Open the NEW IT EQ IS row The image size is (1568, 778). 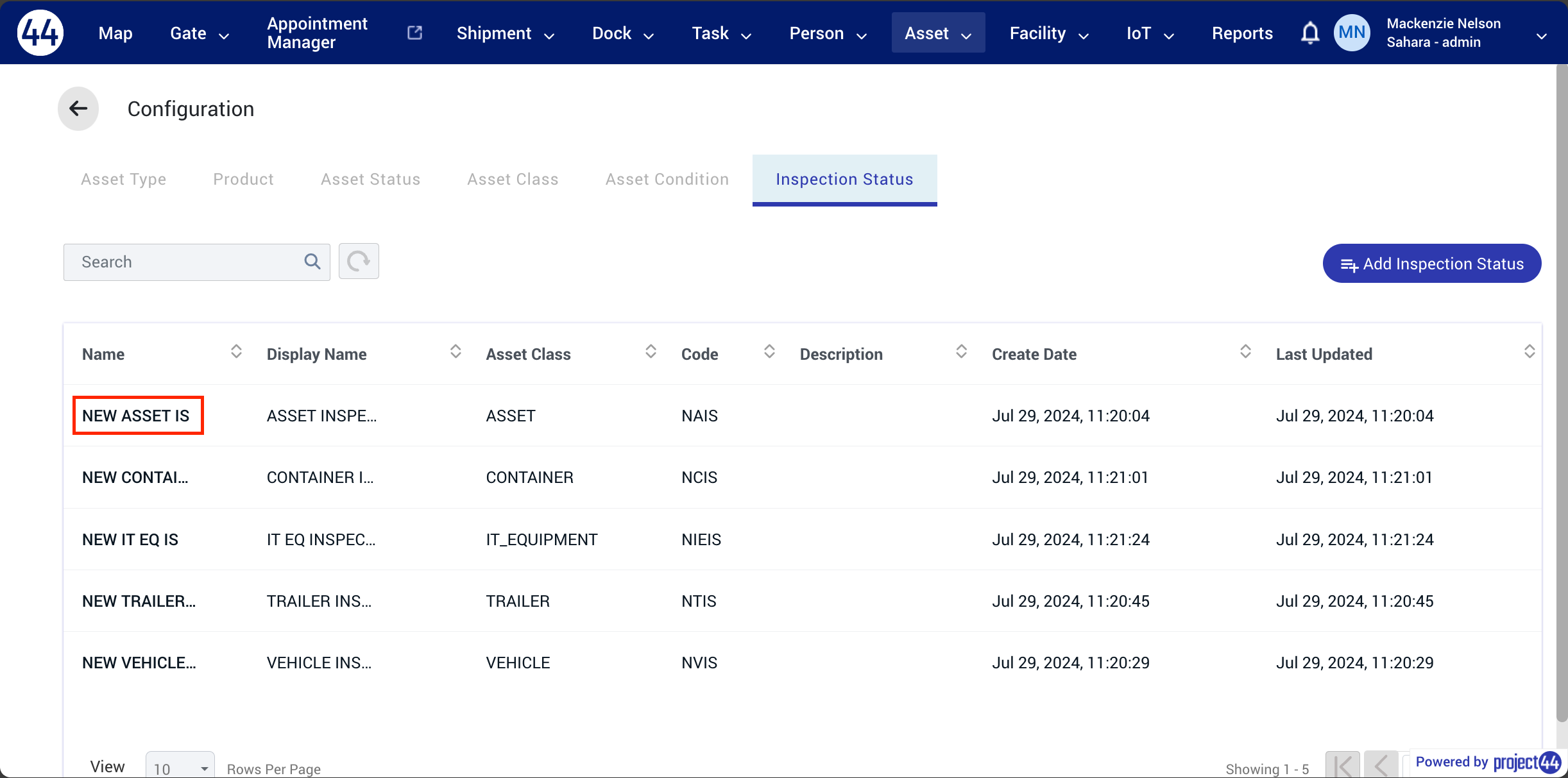[130, 539]
